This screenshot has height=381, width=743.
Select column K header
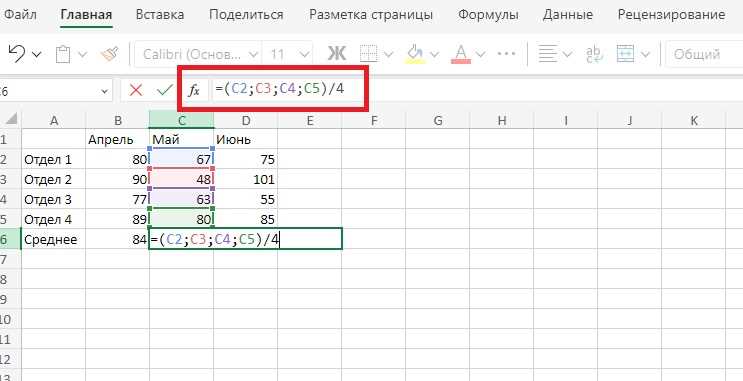(x=693, y=121)
